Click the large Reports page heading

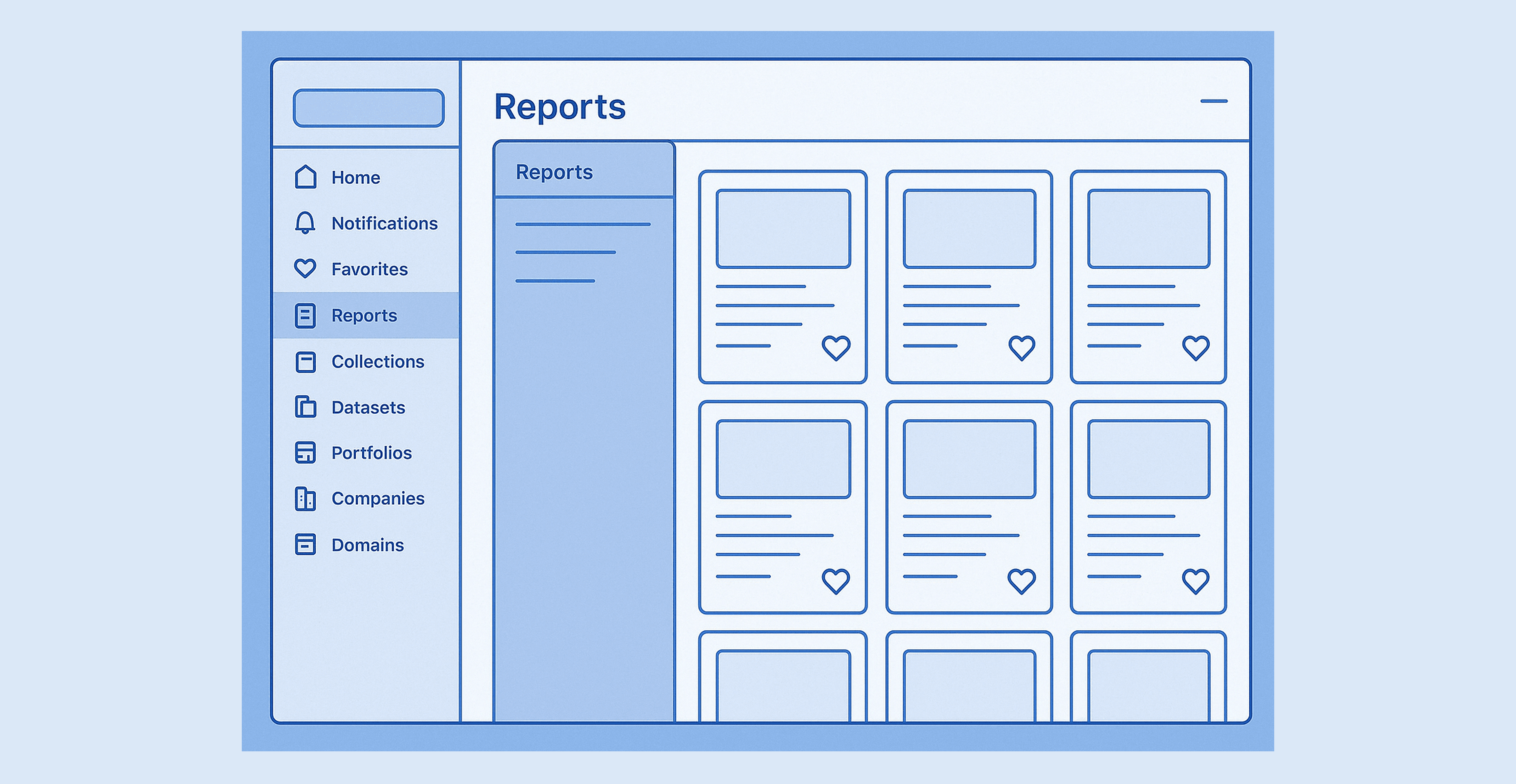[x=560, y=108]
